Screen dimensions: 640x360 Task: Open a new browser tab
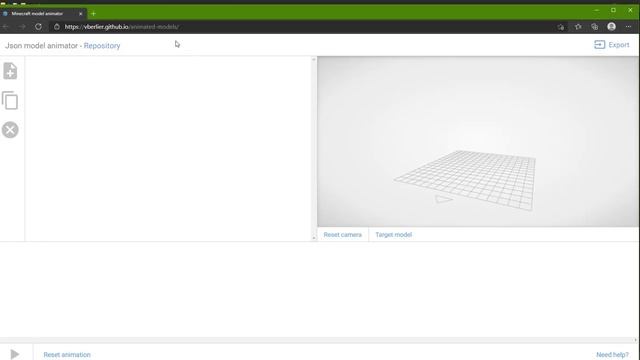93,13
